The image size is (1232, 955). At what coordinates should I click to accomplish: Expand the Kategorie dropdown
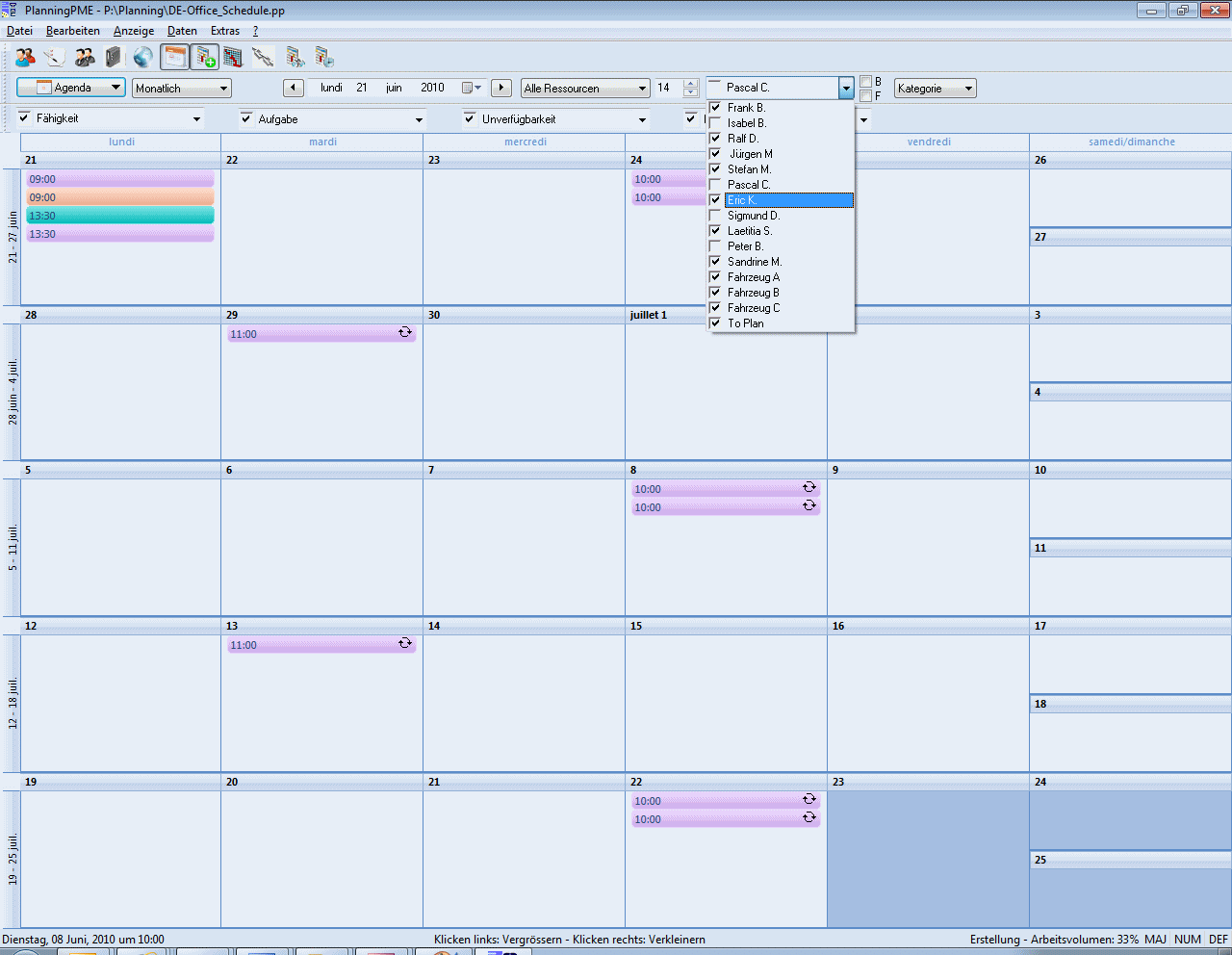coord(935,89)
